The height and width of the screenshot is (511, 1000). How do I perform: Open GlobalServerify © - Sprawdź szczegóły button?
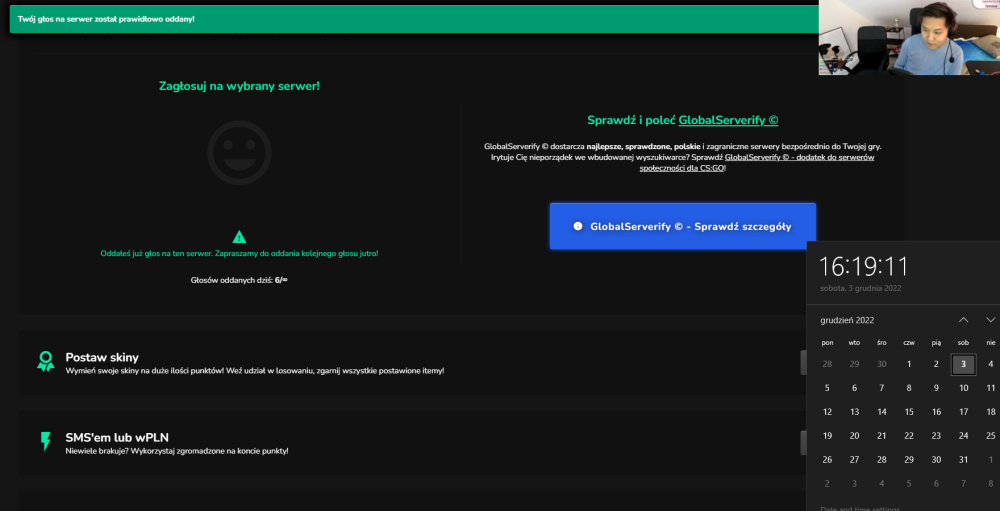coord(682,226)
